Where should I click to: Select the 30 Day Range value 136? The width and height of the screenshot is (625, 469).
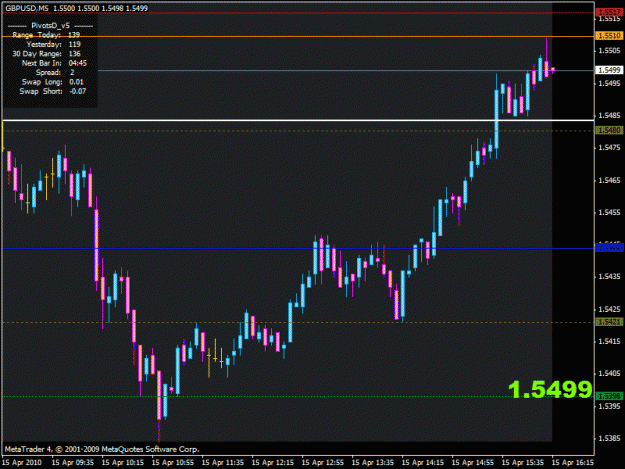coord(75,53)
